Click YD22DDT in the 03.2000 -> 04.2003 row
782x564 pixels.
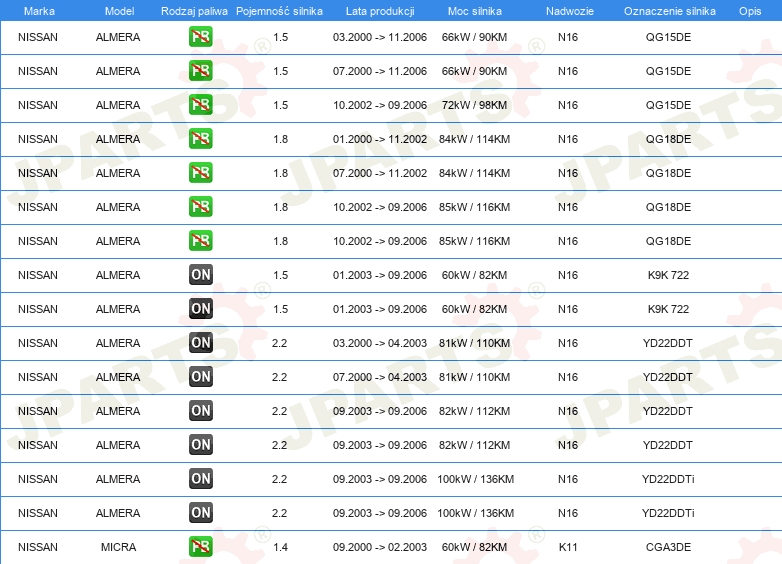click(668, 343)
